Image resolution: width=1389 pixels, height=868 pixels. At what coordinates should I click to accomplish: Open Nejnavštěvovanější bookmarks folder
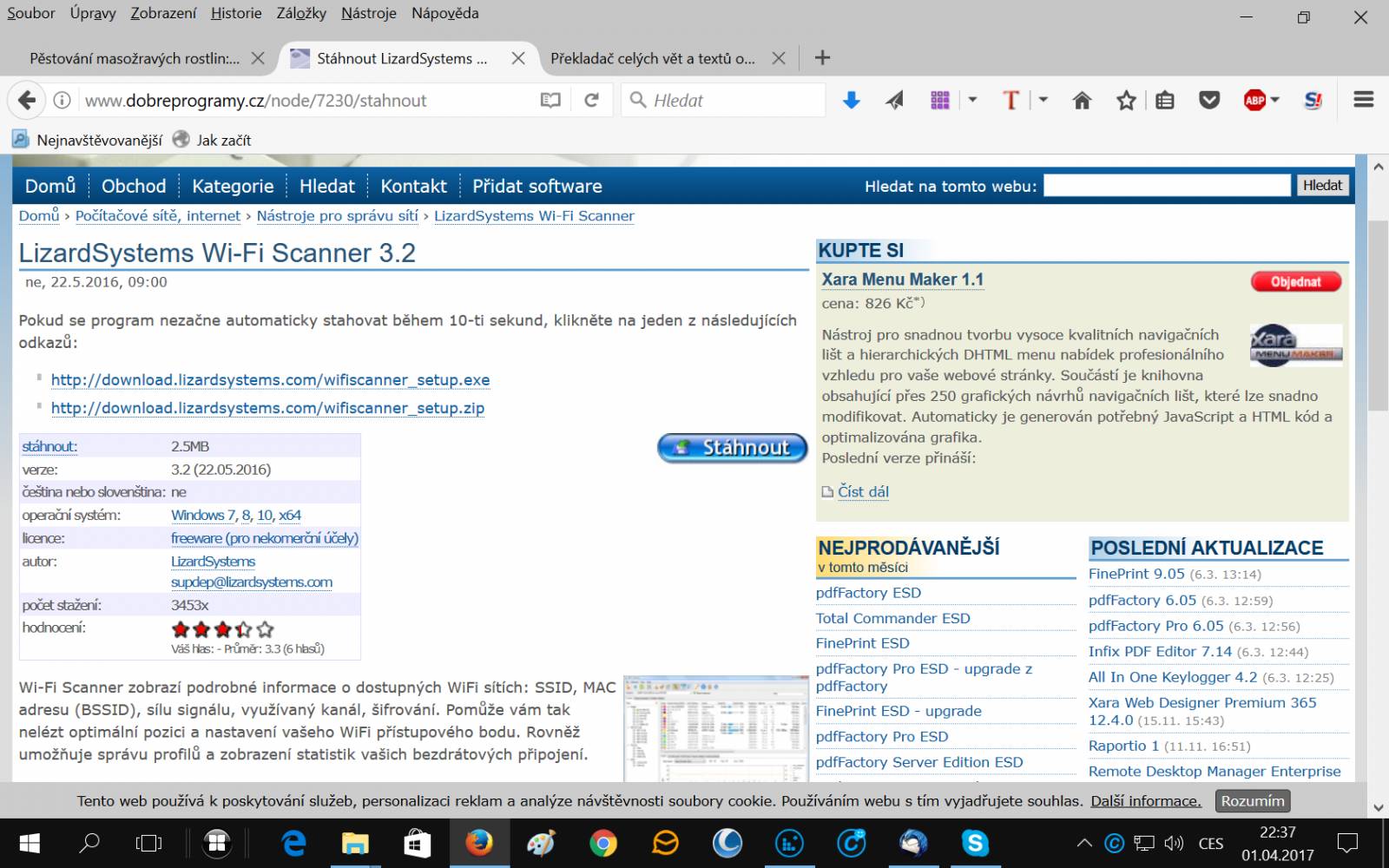87,140
